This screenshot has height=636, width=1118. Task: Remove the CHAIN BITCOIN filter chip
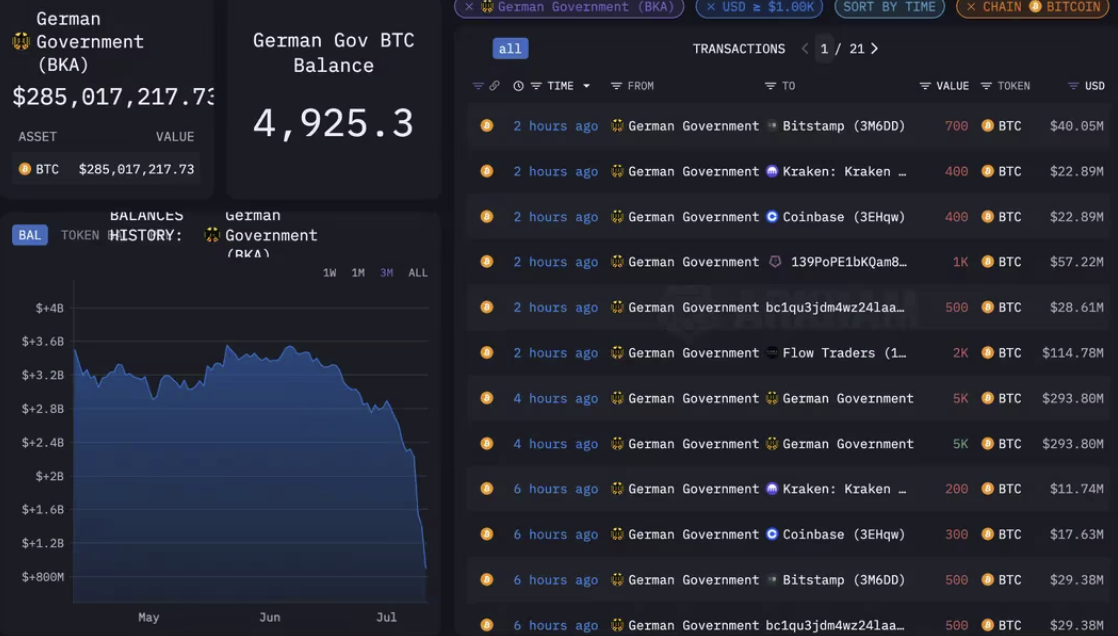pyautogui.click(x=970, y=6)
